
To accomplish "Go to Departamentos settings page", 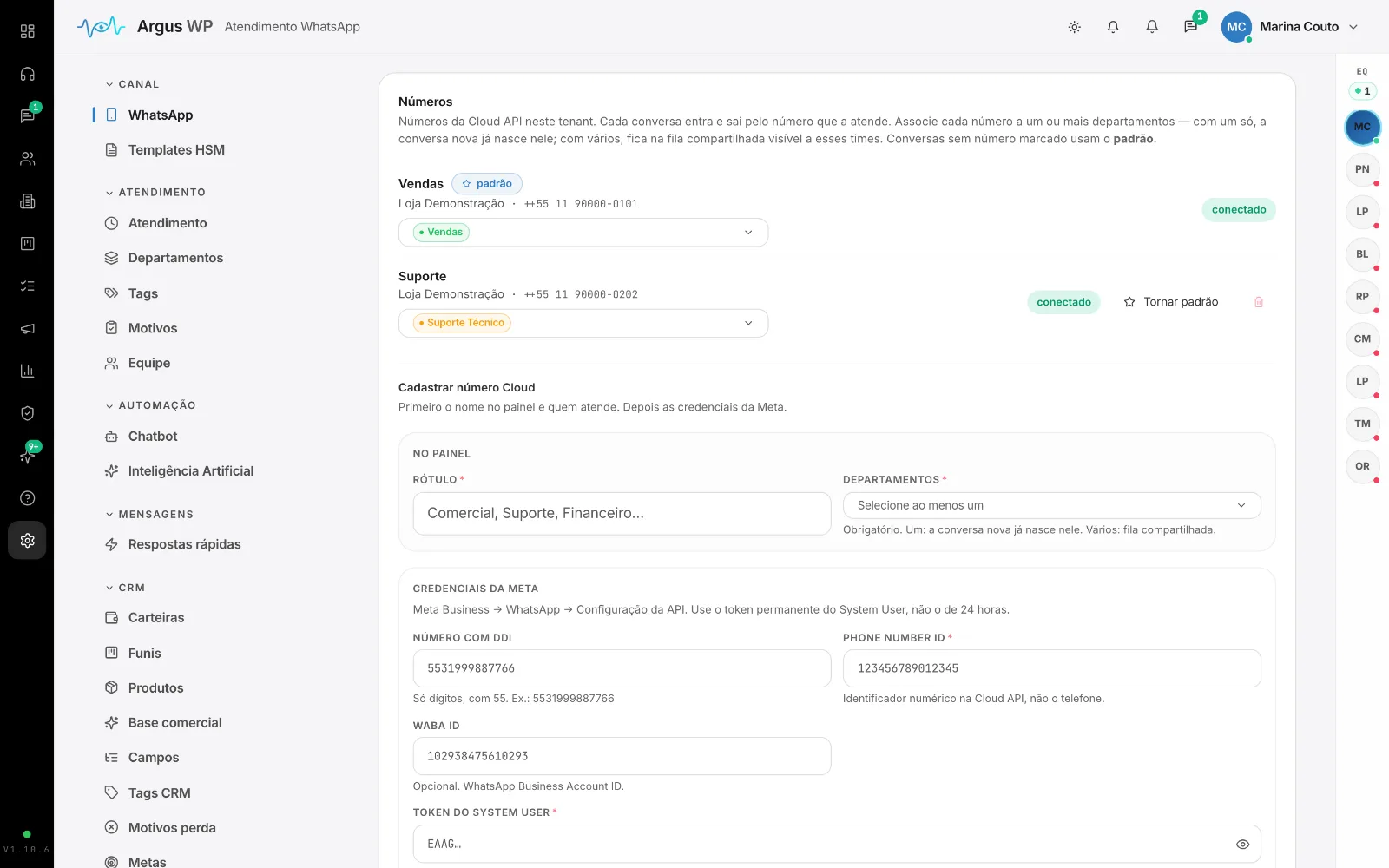I will (x=175, y=258).
